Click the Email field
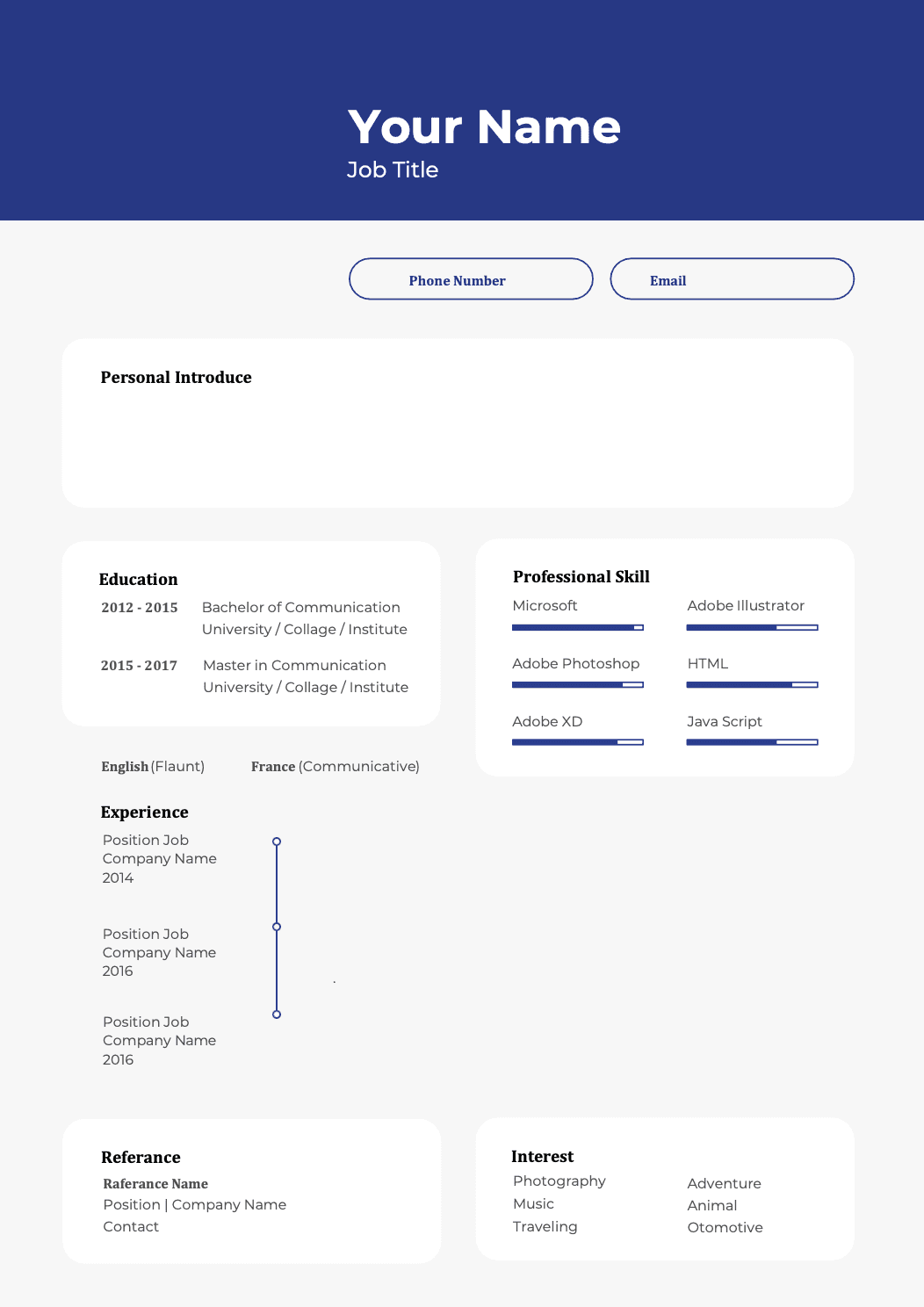Screen dimensions: 924x1307 point(732,279)
